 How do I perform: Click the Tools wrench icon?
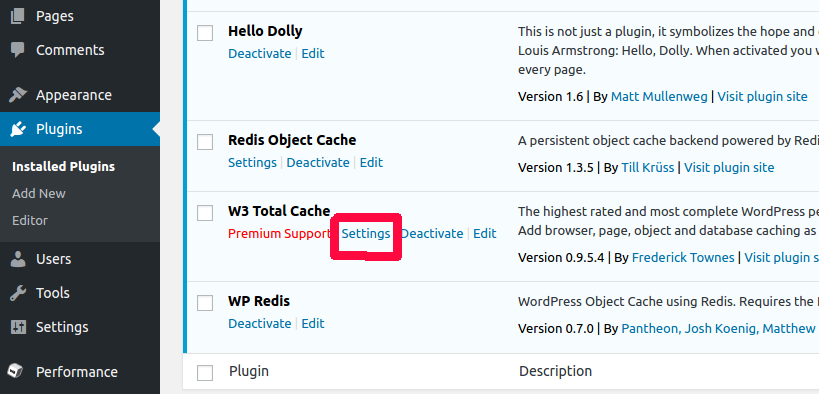tap(17, 293)
